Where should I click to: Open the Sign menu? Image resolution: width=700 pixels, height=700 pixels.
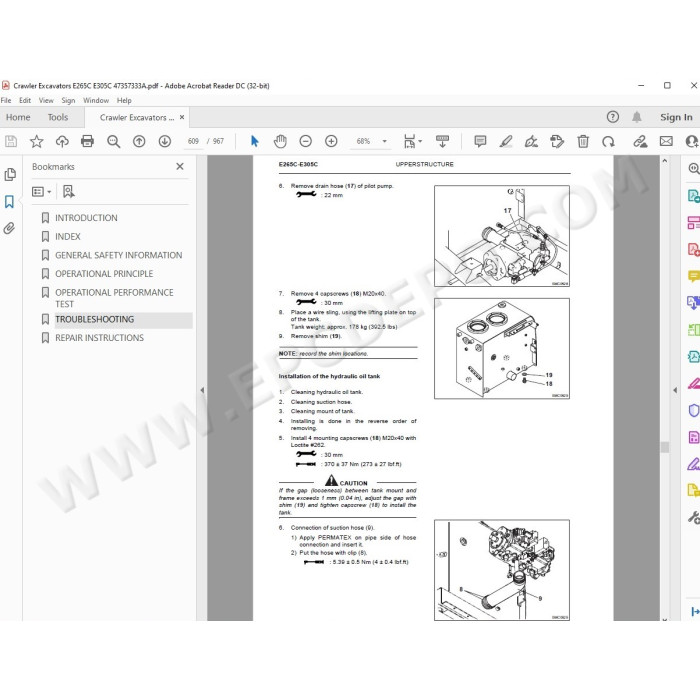[x=68, y=100]
